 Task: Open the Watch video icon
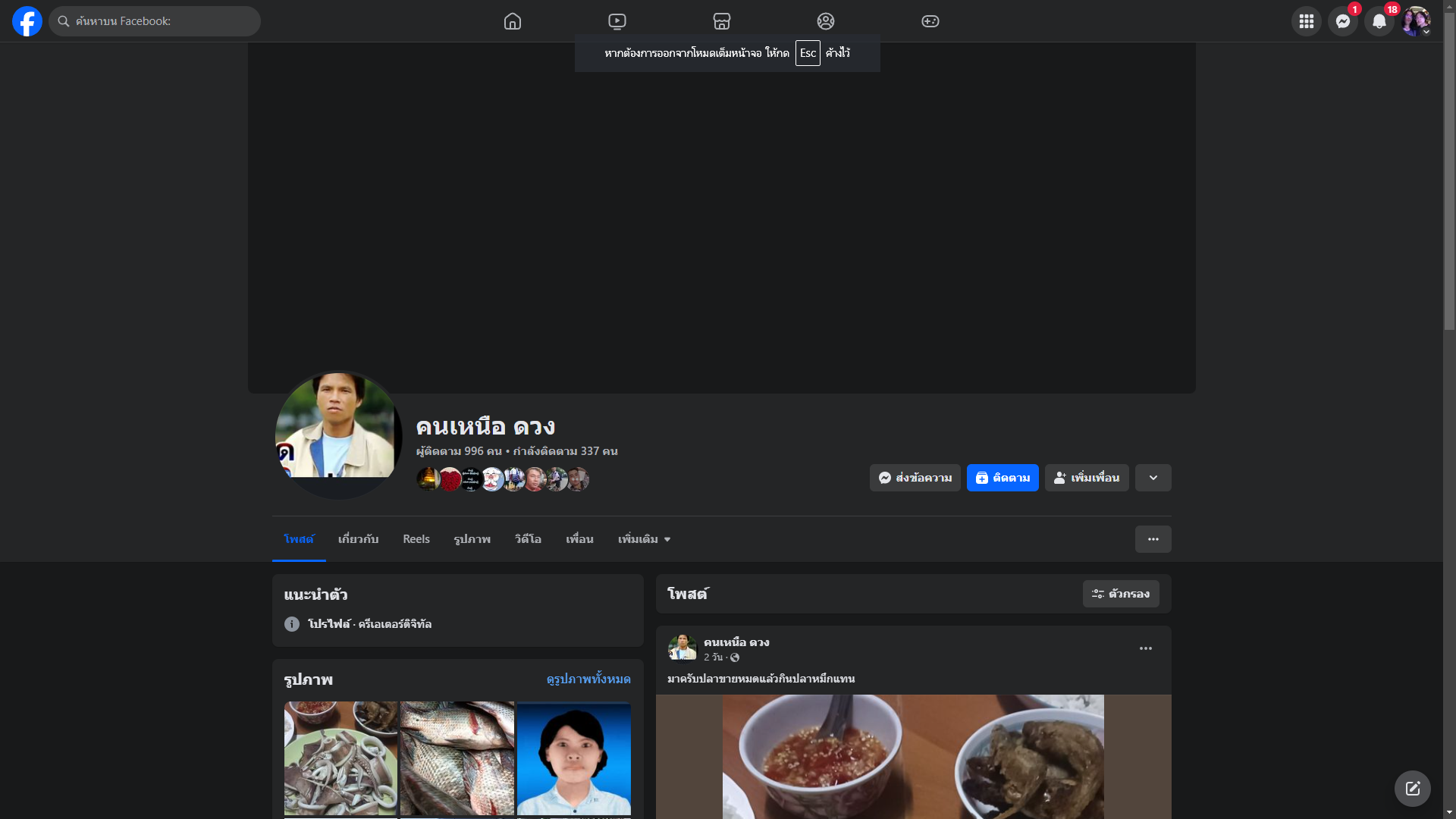pyautogui.click(x=617, y=21)
